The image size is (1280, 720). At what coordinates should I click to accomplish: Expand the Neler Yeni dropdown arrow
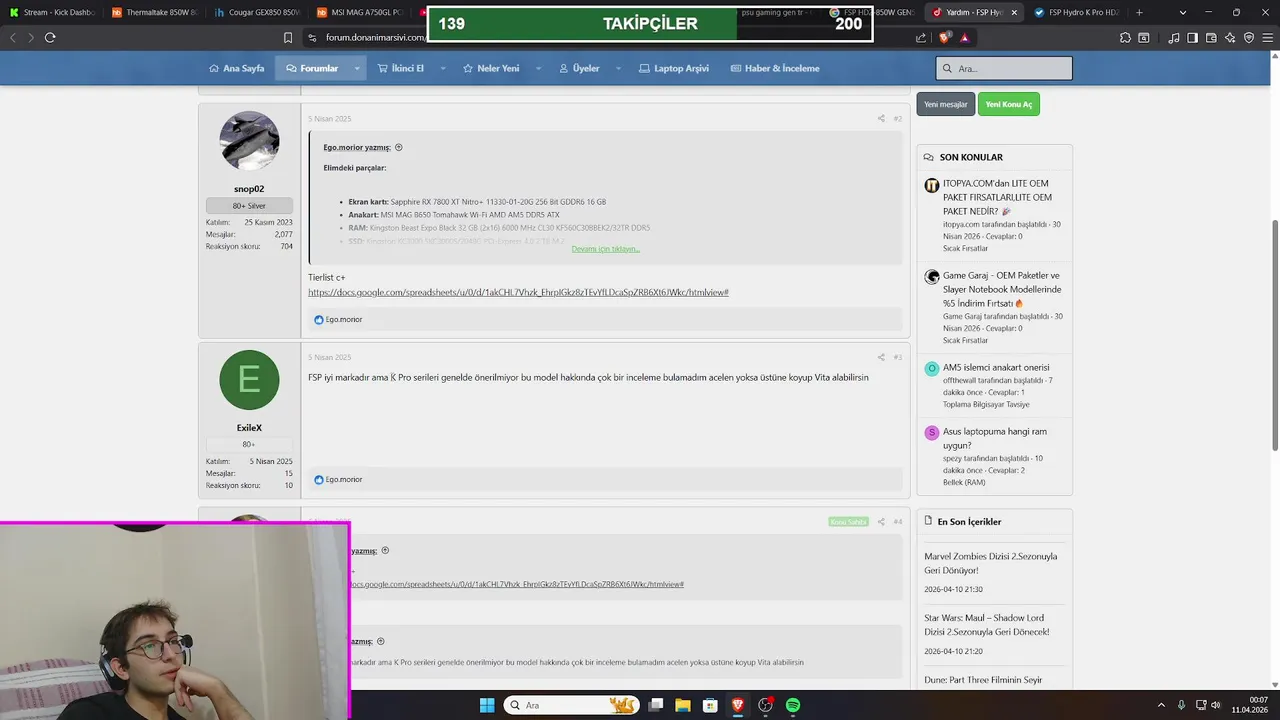click(x=538, y=68)
